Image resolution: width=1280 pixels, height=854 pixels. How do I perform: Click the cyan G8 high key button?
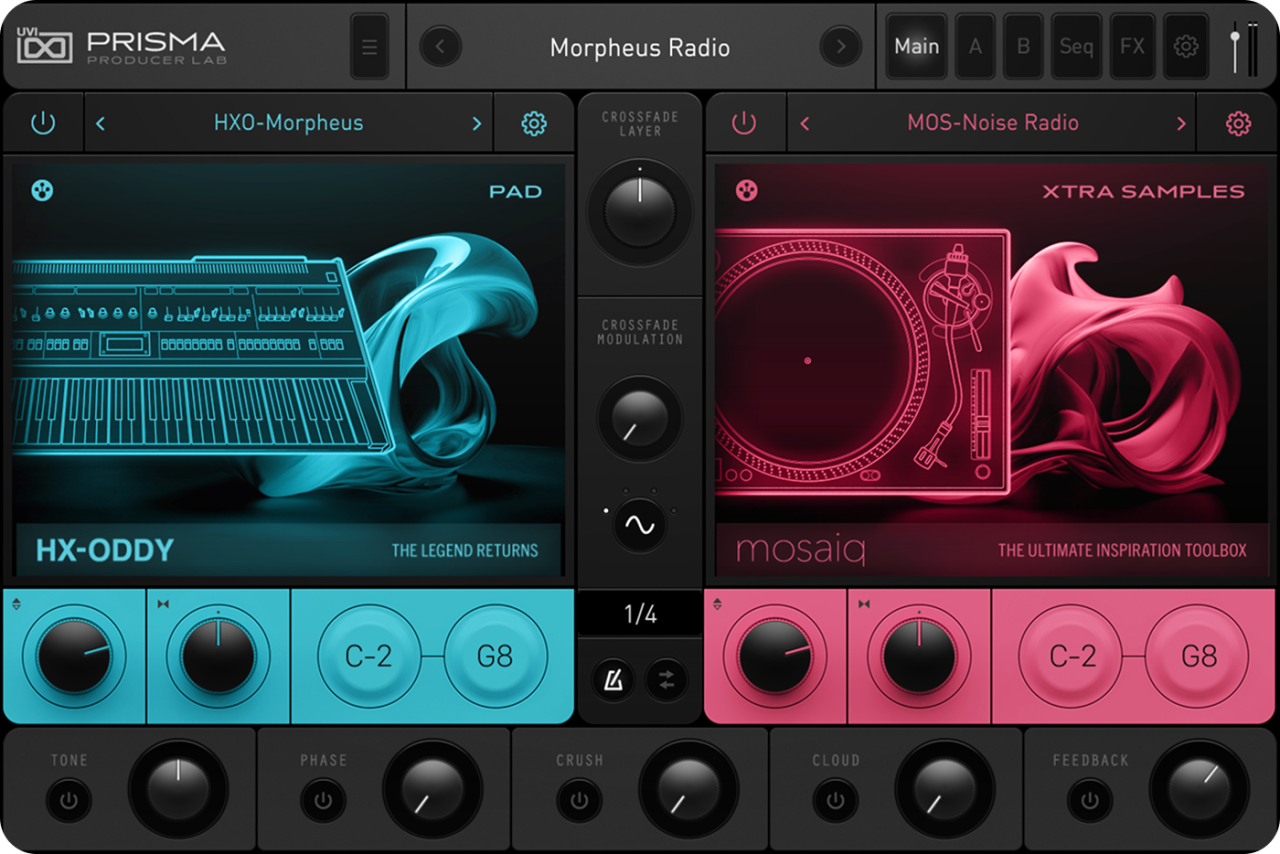(495, 656)
